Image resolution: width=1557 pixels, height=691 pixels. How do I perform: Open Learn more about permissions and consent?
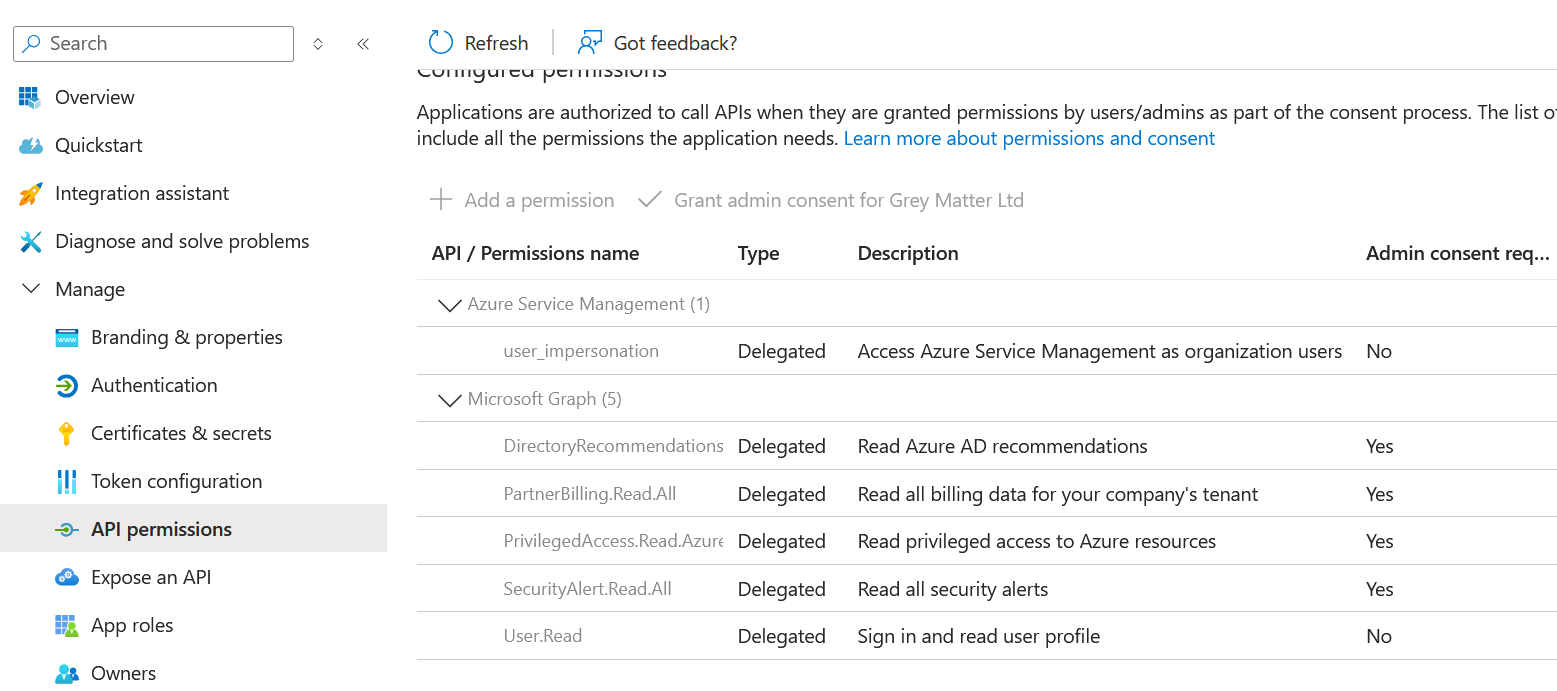(x=1029, y=138)
